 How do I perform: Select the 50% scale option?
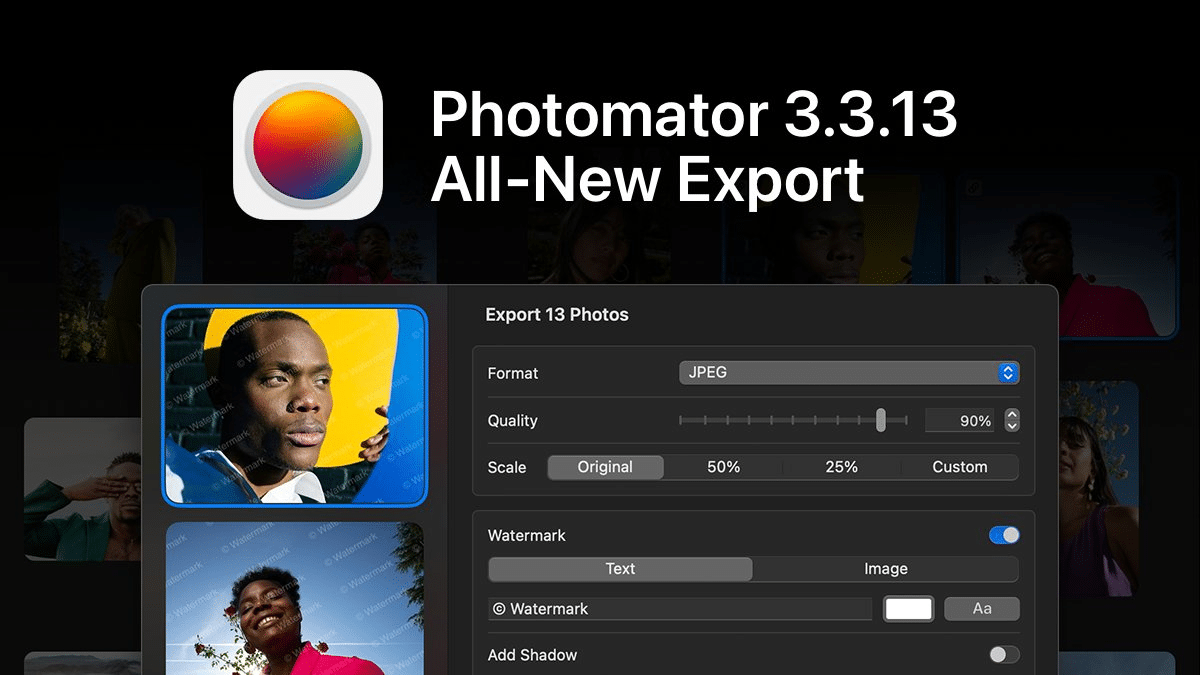click(x=723, y=466)
